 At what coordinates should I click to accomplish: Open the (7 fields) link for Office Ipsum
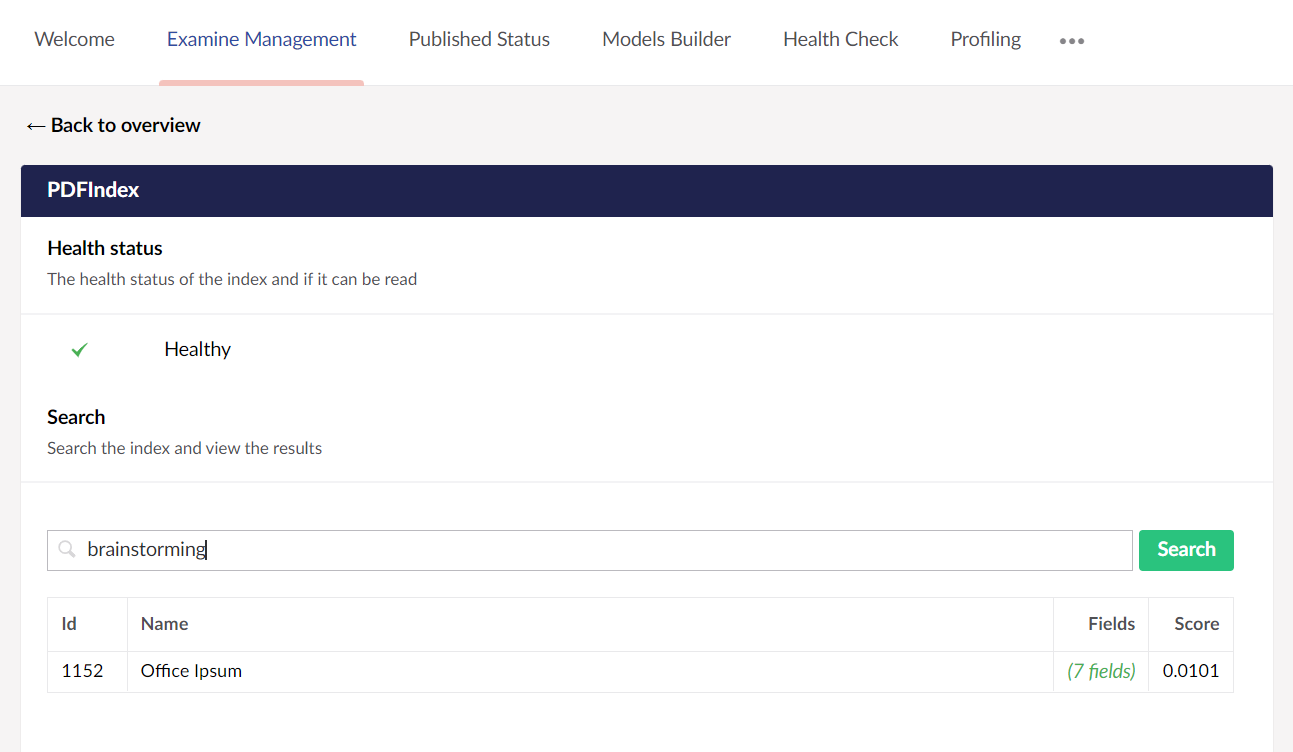click(1101, 671)
